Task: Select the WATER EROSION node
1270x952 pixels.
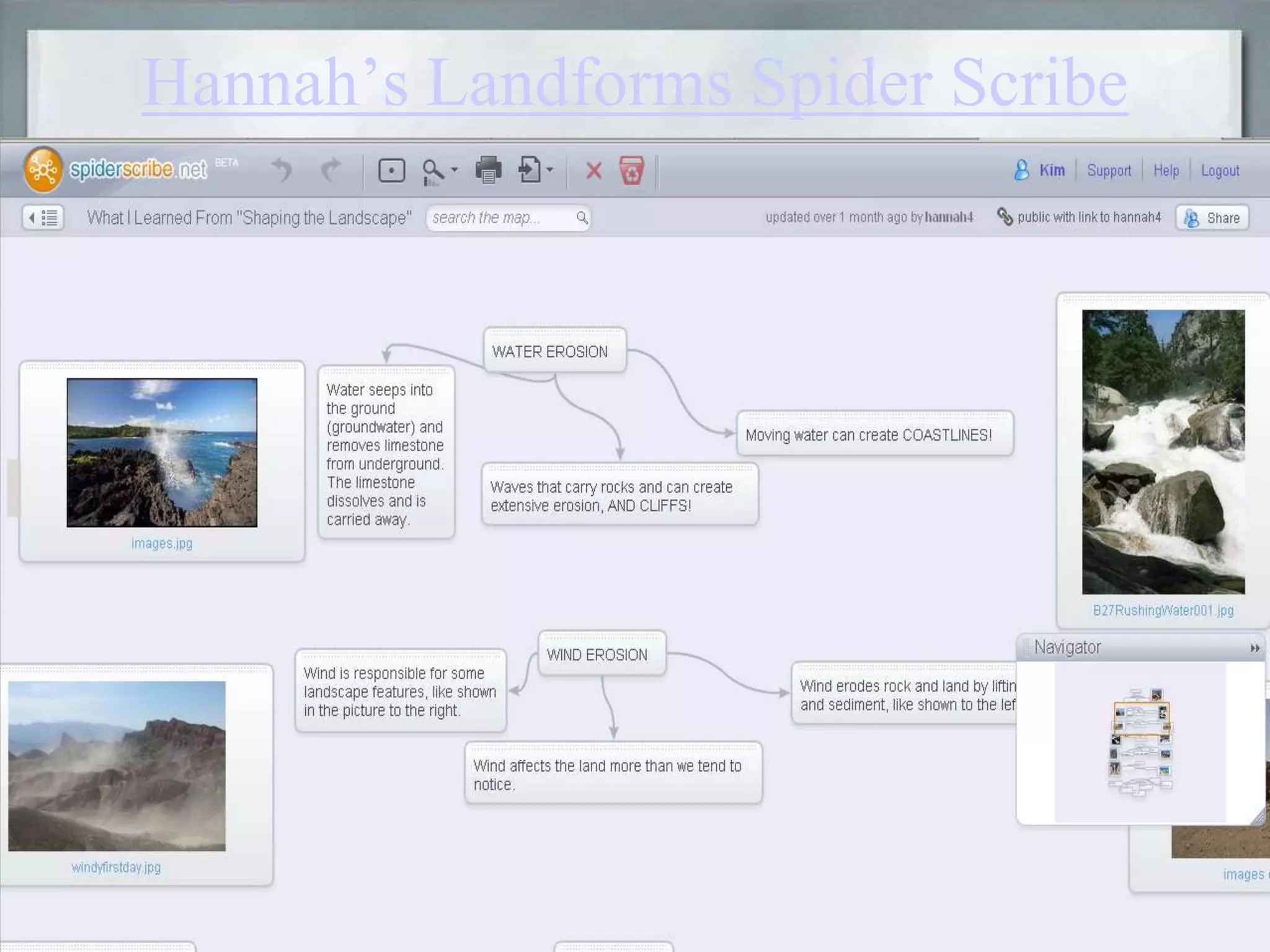Action: pyautogui.click(x=554, y=350)
